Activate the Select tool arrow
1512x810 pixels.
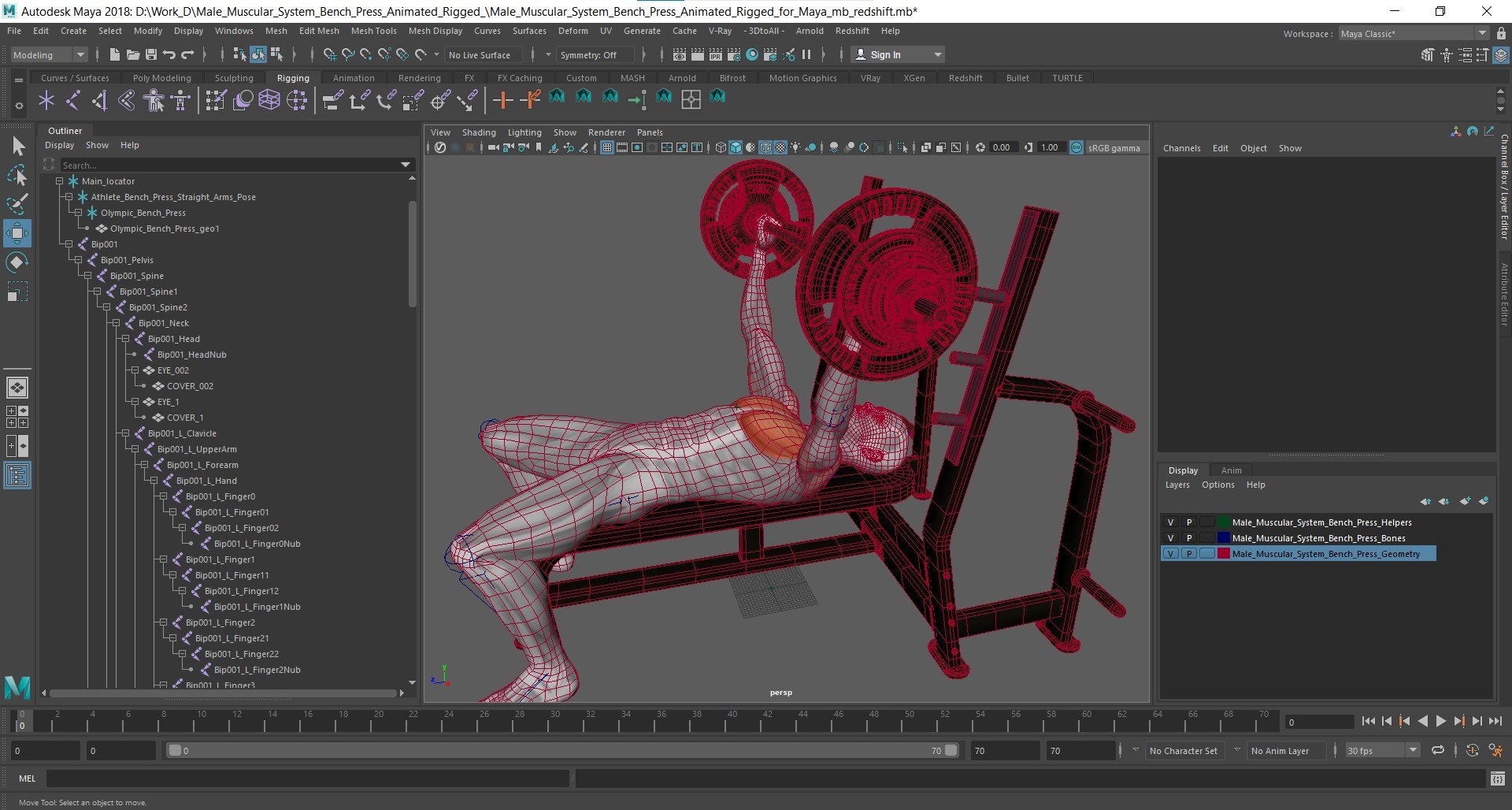tap(17, 146)
